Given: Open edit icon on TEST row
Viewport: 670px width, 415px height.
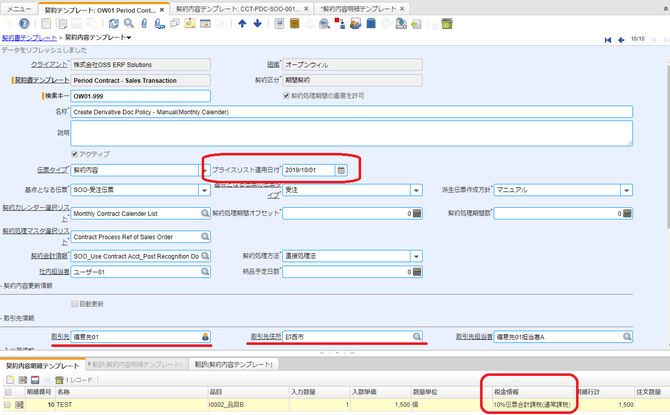Looking at the screenshot, I should (x=19, y=404).
